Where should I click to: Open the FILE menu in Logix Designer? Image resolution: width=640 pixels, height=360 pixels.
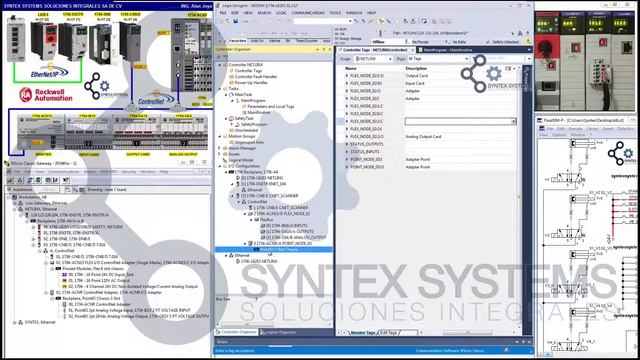coord(223,13)
